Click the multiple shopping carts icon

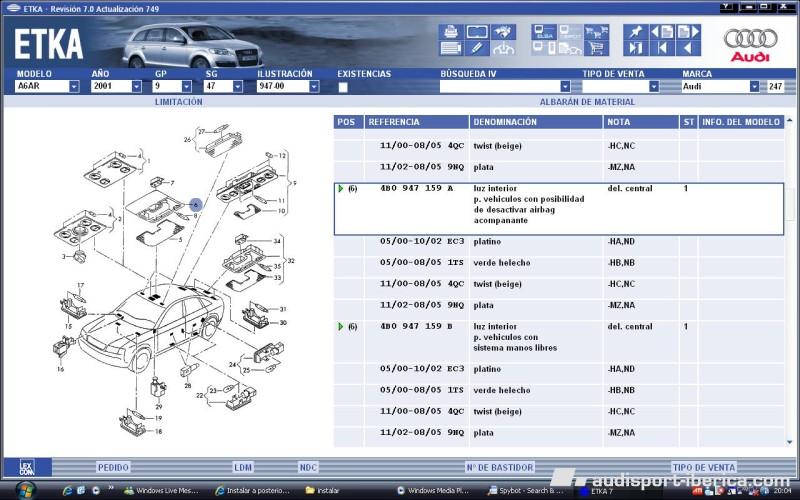(596, 32)
